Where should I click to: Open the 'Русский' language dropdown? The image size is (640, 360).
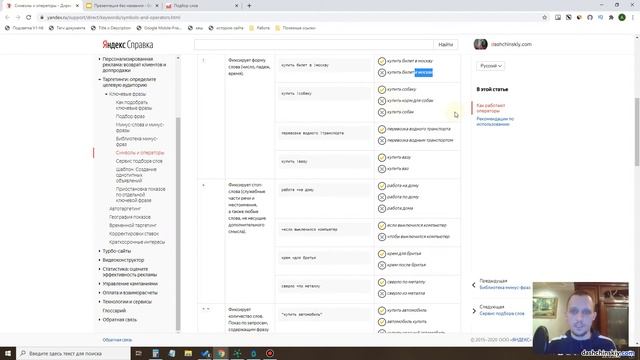coord(491,66)
